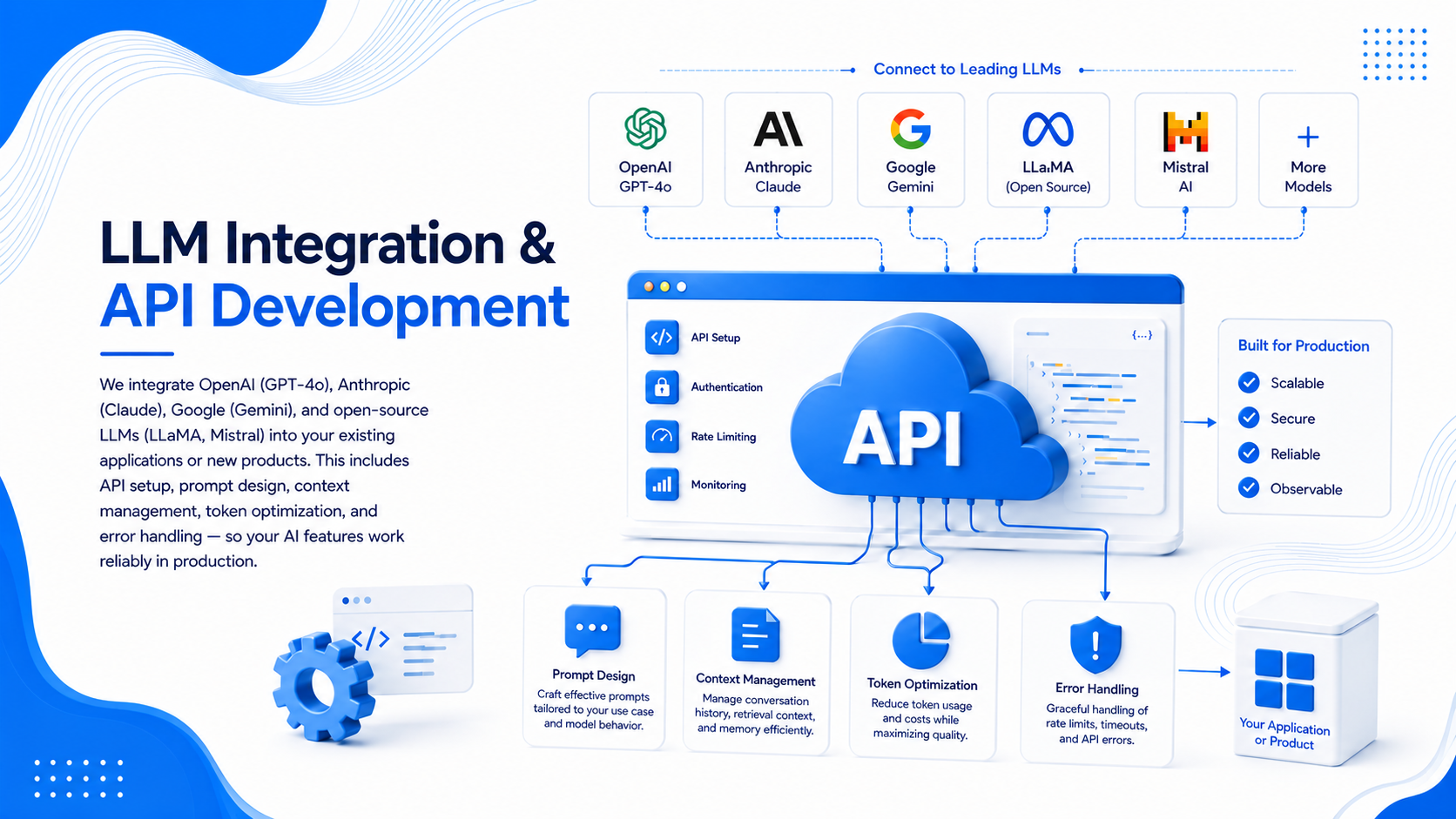The width and height of the screenshot is (1456, 819).
Task: Click the Monitoring bar chart icon
Action: click(662, 485)
